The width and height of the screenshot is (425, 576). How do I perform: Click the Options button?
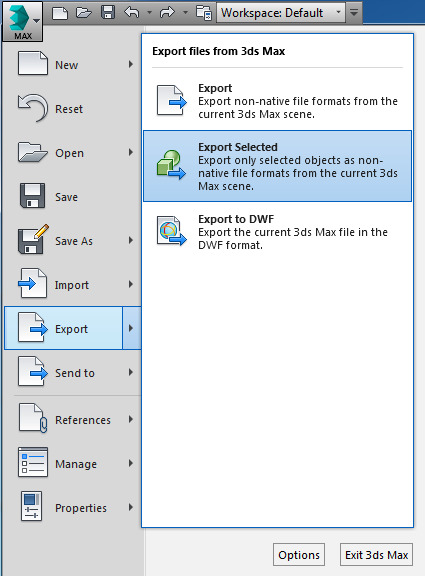pyautogui.click(x=299, y=555)
